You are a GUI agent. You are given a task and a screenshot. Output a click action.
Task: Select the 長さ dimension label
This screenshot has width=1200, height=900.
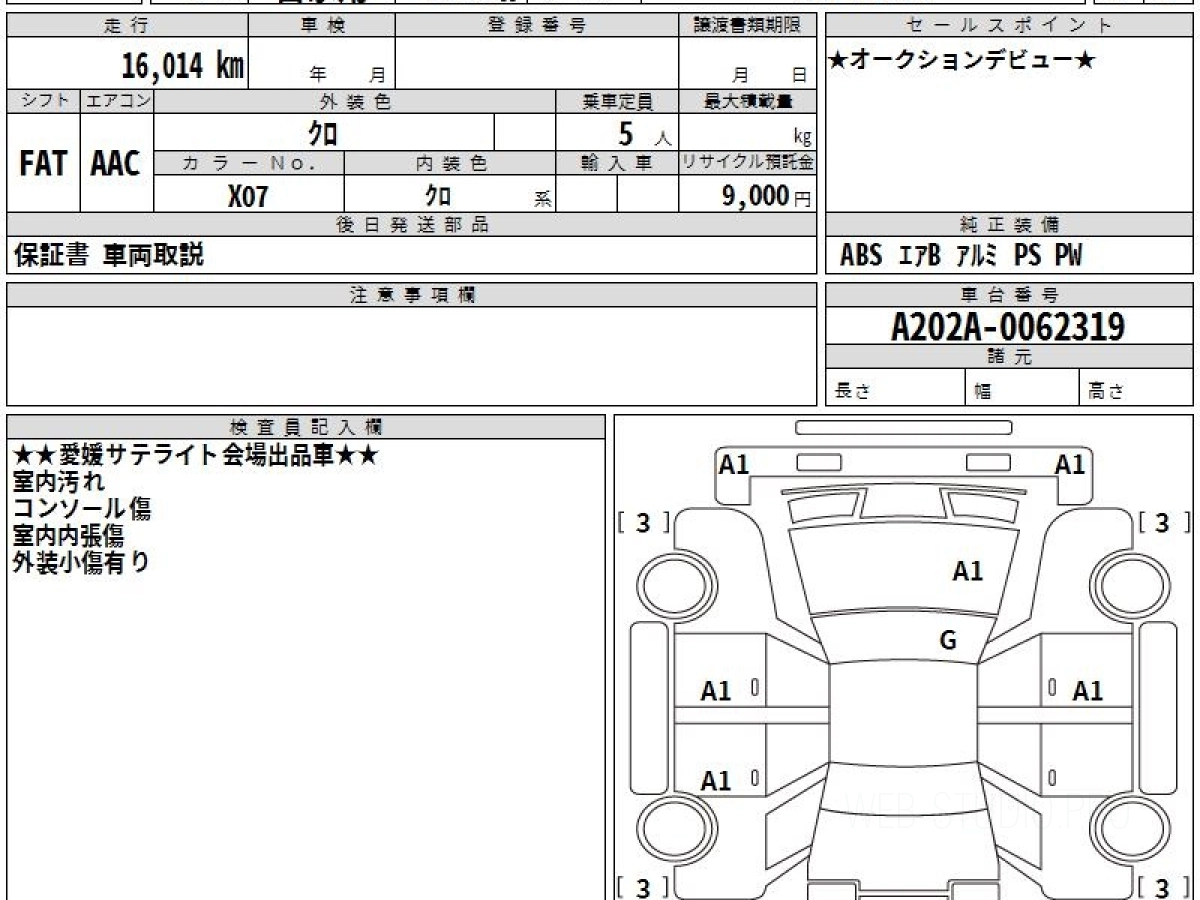tap(852, 392)
